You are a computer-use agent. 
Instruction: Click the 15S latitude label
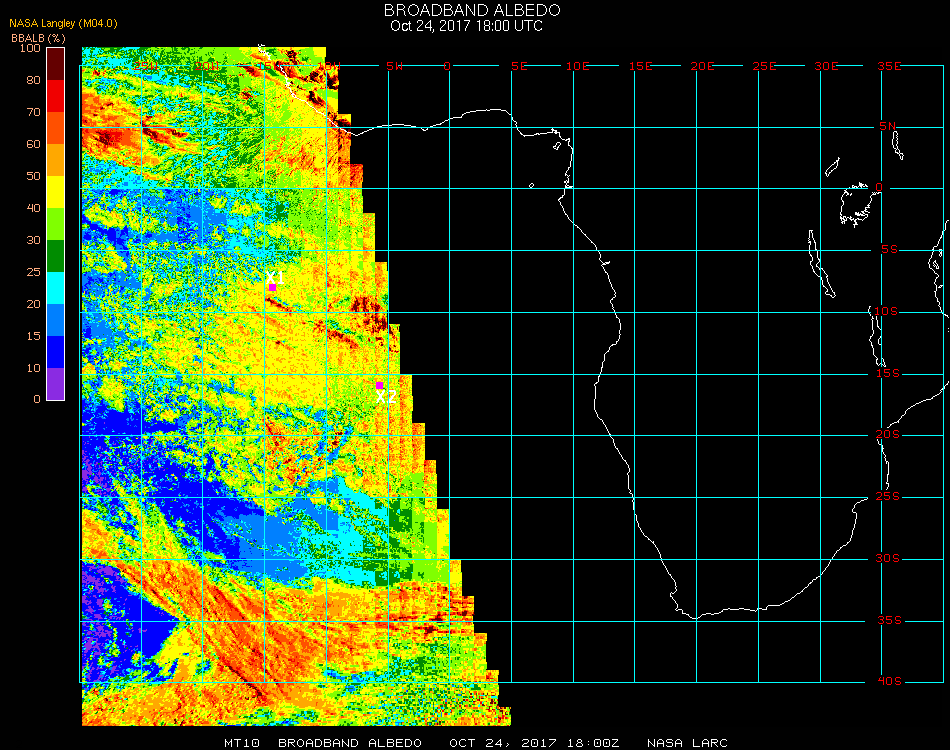(888, 373)
